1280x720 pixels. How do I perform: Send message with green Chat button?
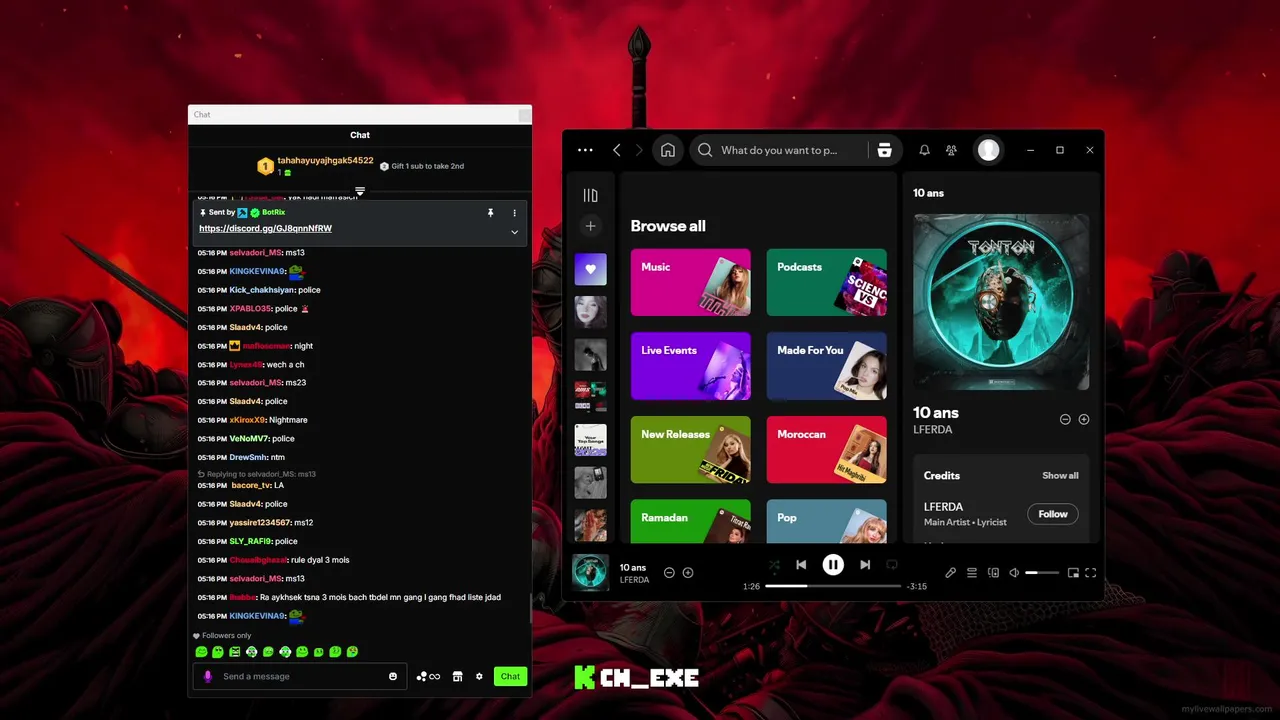click(510, 676)
